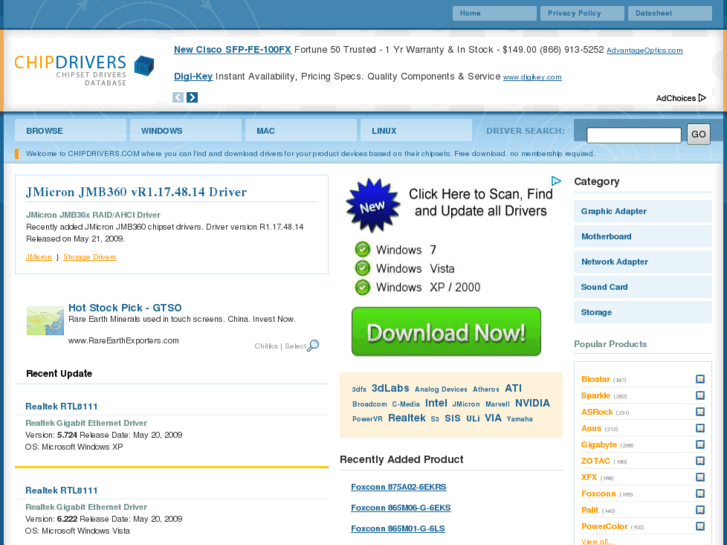The image size is (727, 545).
Task: Click the square icon beside Asus
Action: click(x=700, y=428)
